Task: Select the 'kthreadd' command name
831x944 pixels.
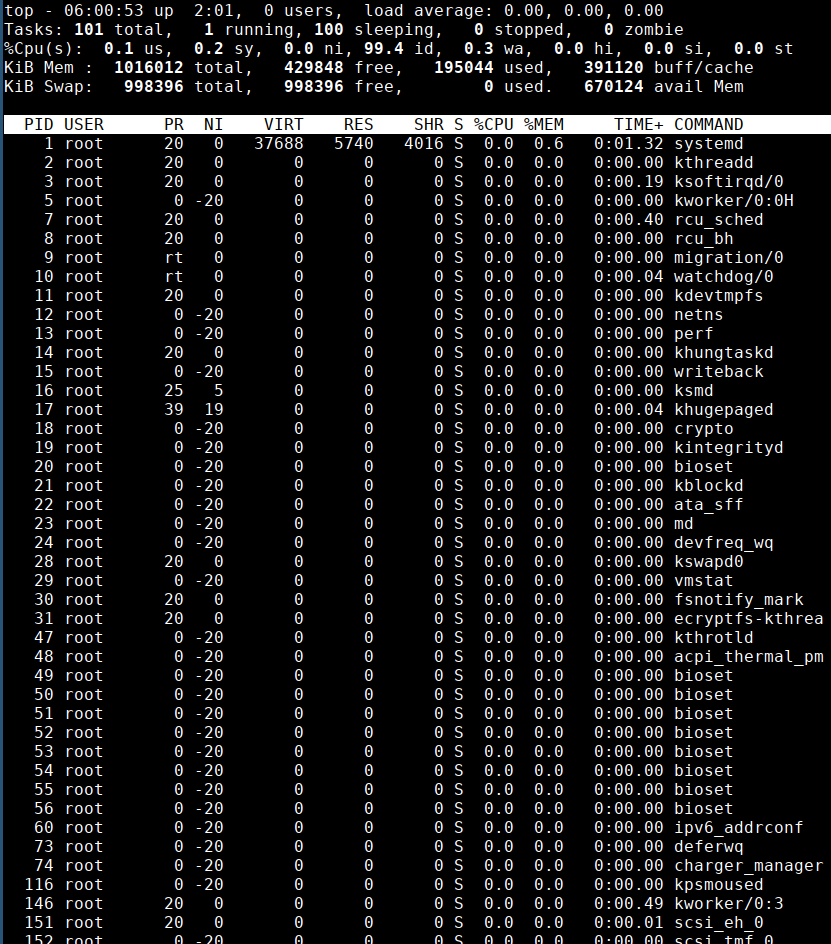Action: (x=714, y=163)
